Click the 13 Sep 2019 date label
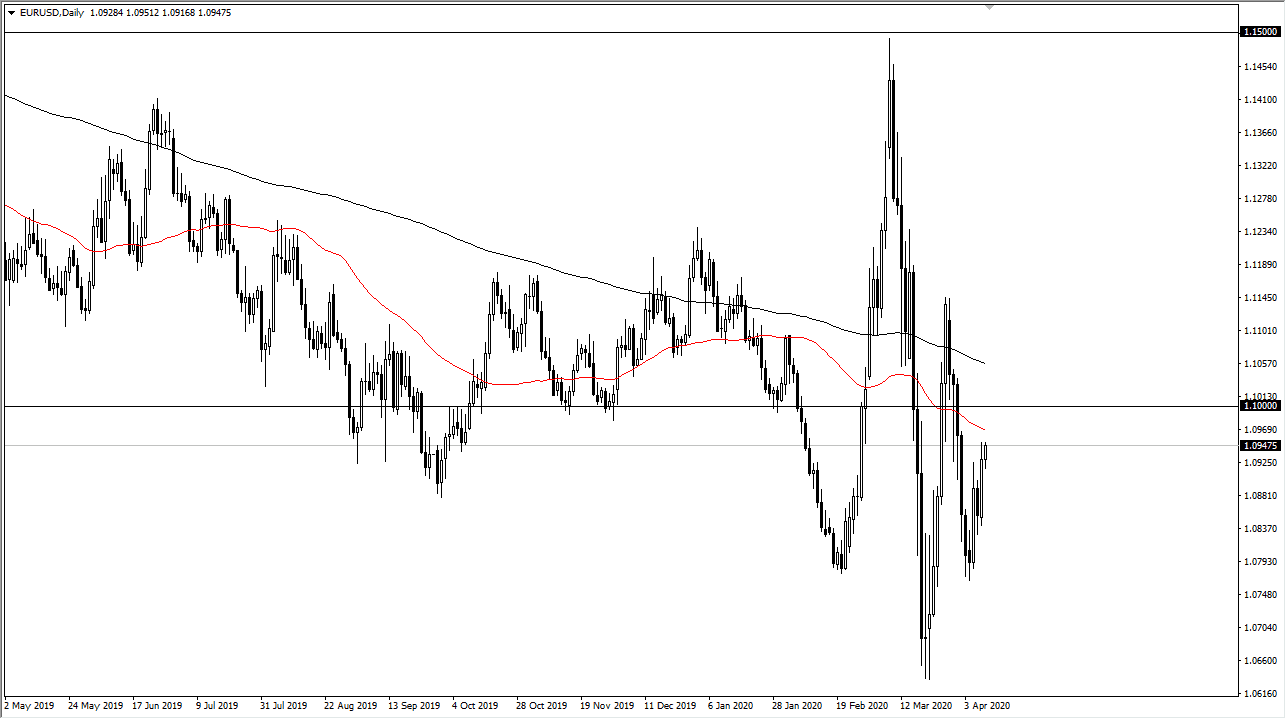Image resolution: width=1286 pixels, height=719 pixels. pos(413,706)
